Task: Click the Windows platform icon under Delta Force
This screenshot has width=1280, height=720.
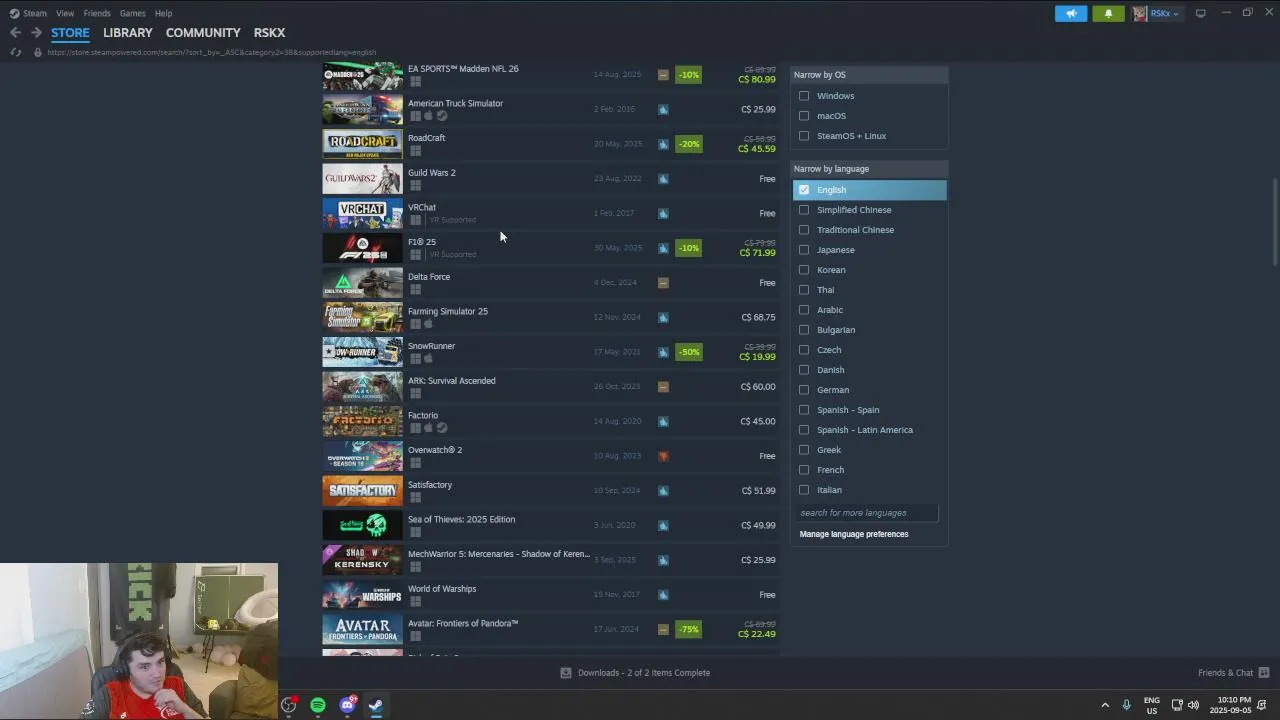Action: coord(415,289)
